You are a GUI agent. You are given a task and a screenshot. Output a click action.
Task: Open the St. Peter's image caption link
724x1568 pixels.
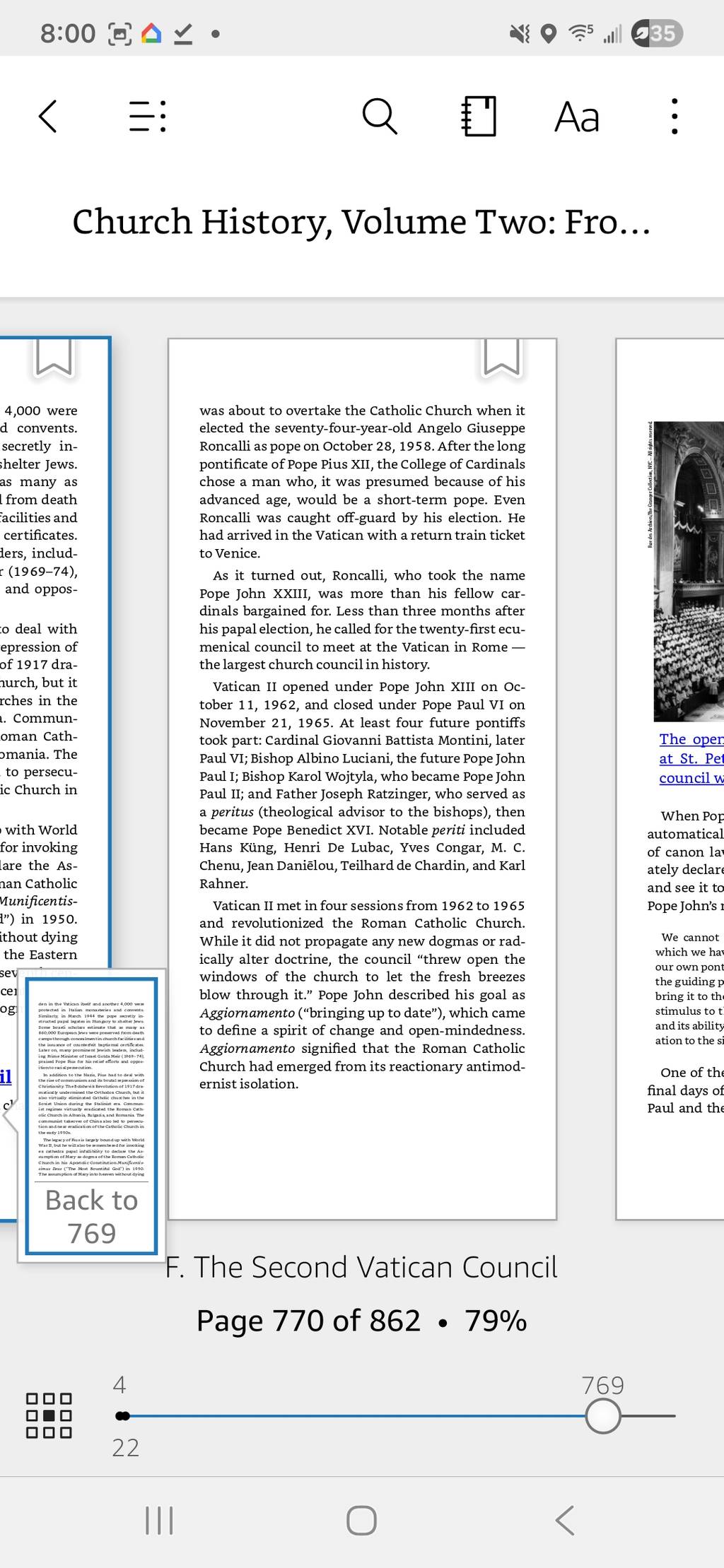pyautogui.click(x=691, y=758)
